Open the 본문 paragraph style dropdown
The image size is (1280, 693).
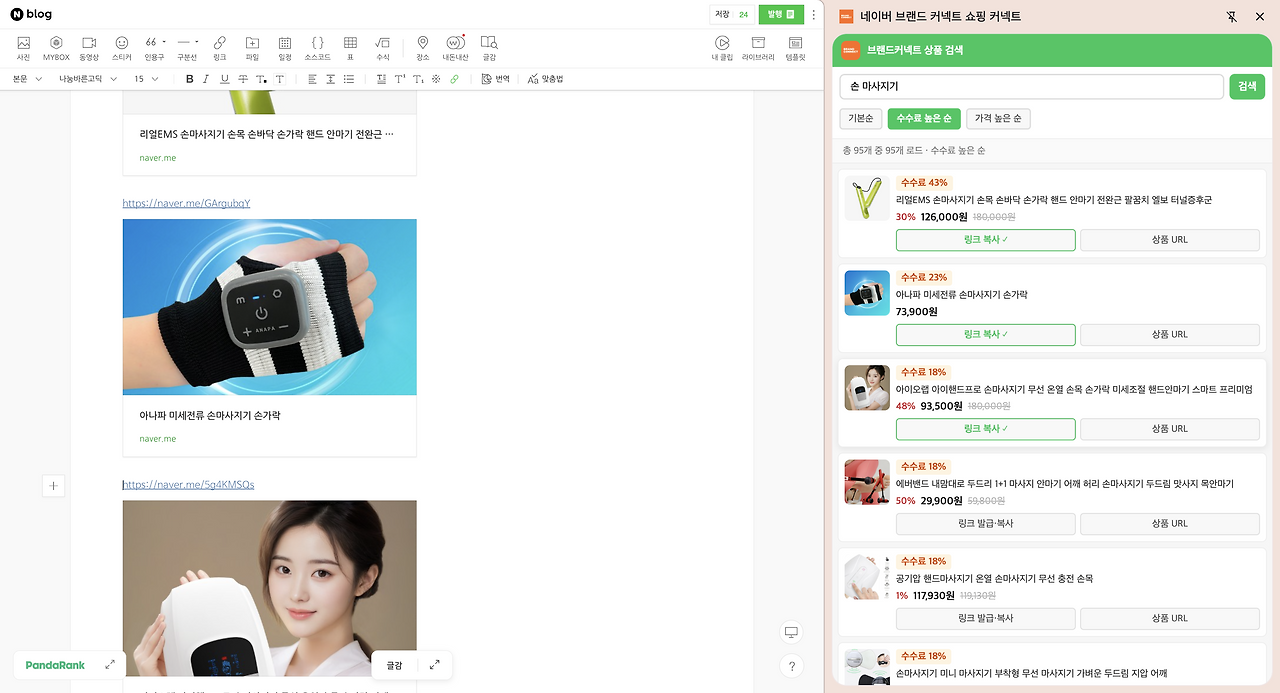pyautogui.click(x=25, y=78)
